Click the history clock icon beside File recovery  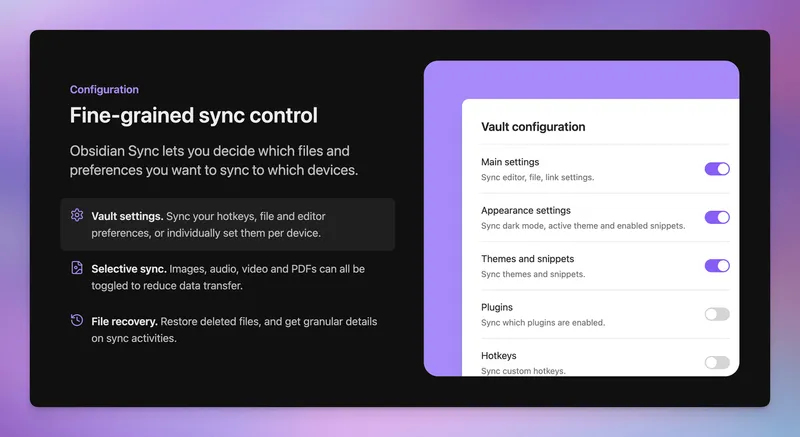click(77, 321)
